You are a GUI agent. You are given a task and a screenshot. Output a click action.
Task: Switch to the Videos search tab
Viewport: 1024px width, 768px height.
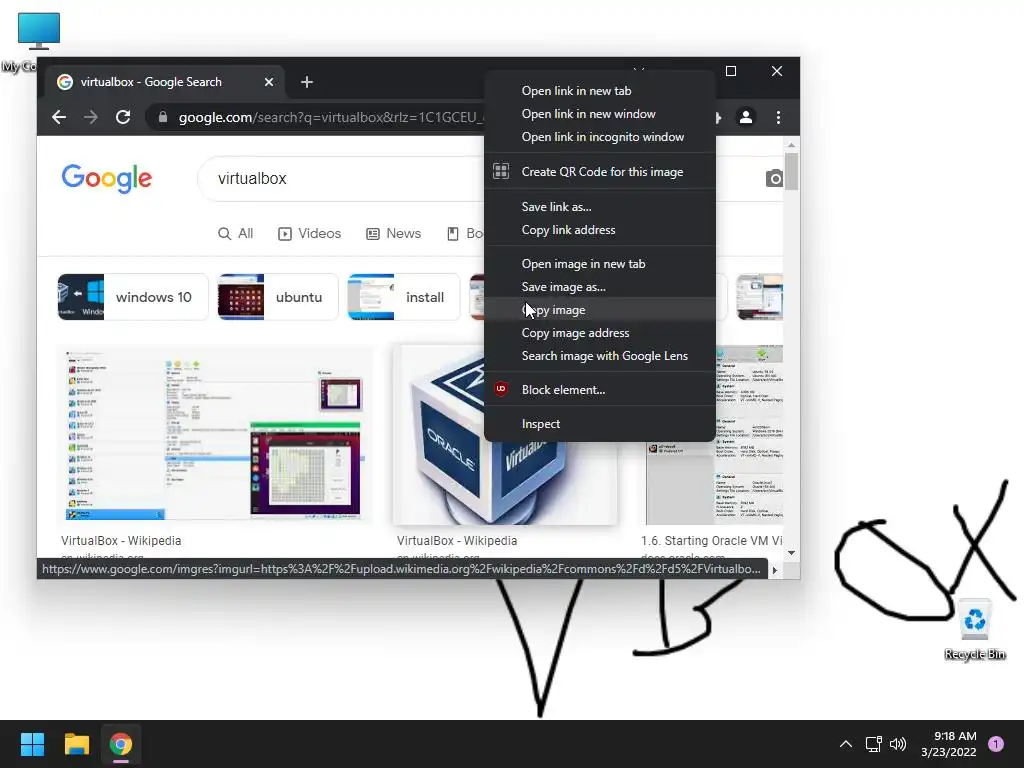[310, 234]
